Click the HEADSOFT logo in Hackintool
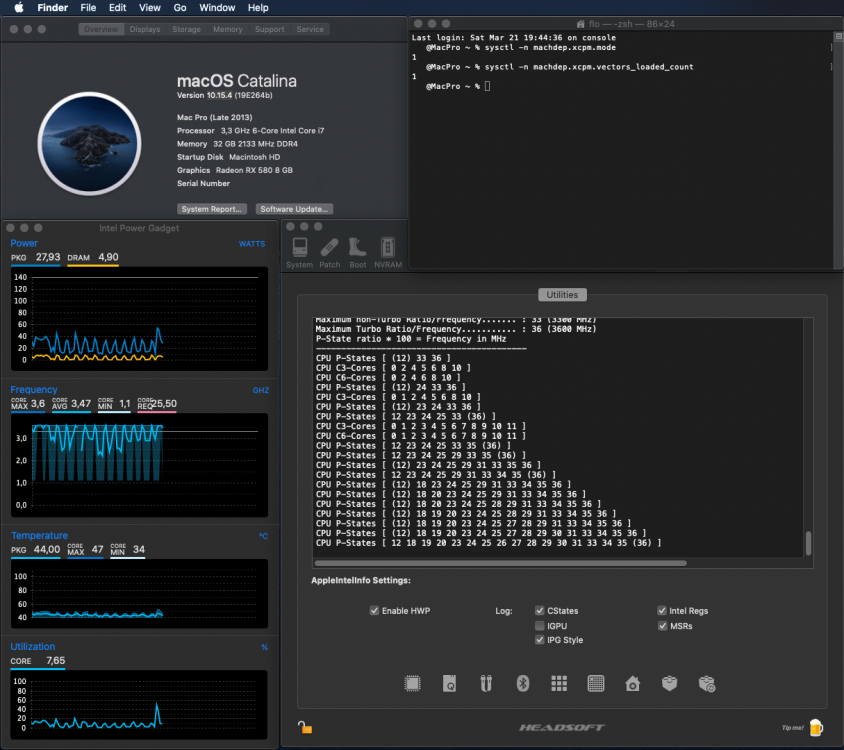844x750 pixels. (562, 727)
